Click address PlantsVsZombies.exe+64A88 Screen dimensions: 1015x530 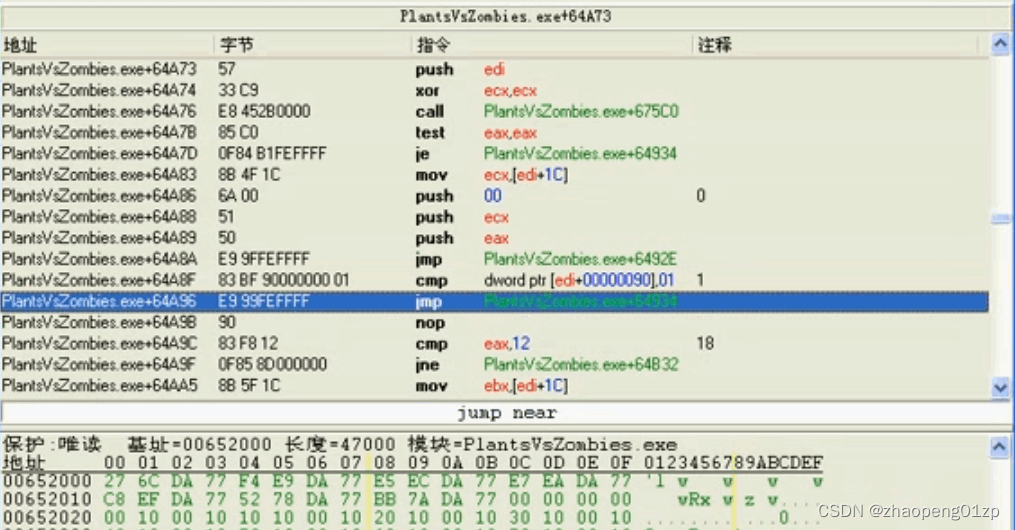point(99,217)
